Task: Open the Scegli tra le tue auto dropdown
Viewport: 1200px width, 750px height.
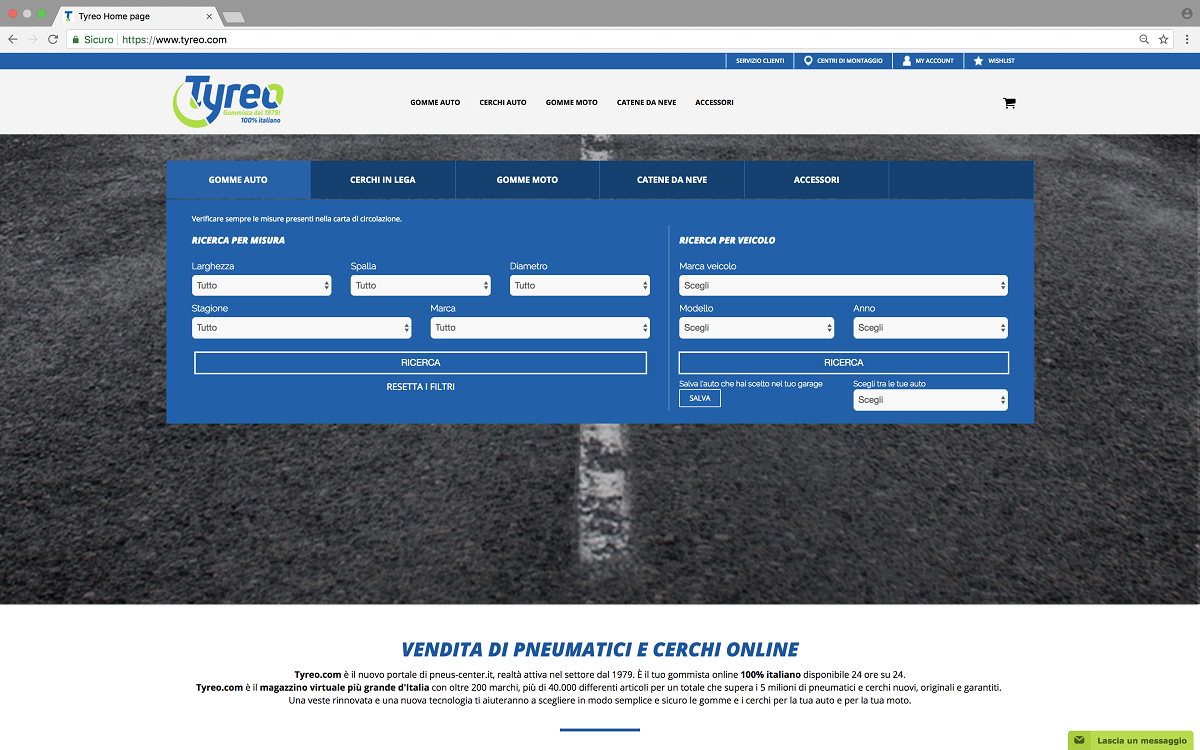Action: point(930,399)
